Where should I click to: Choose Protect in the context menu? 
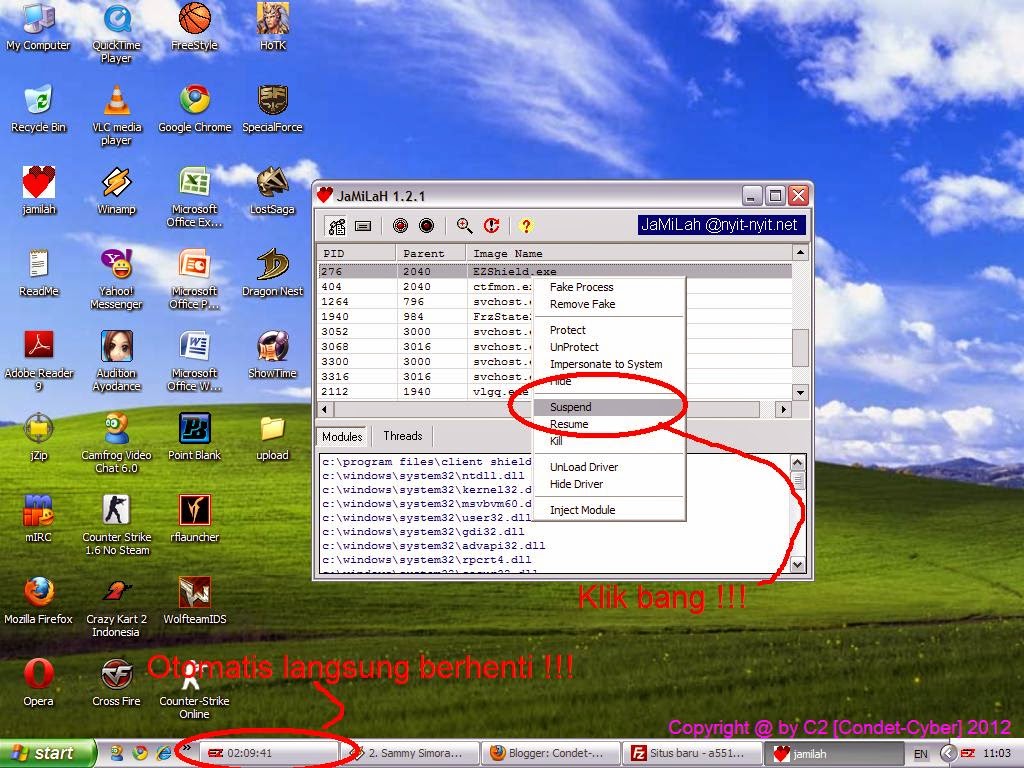click(x=609, y=330)
